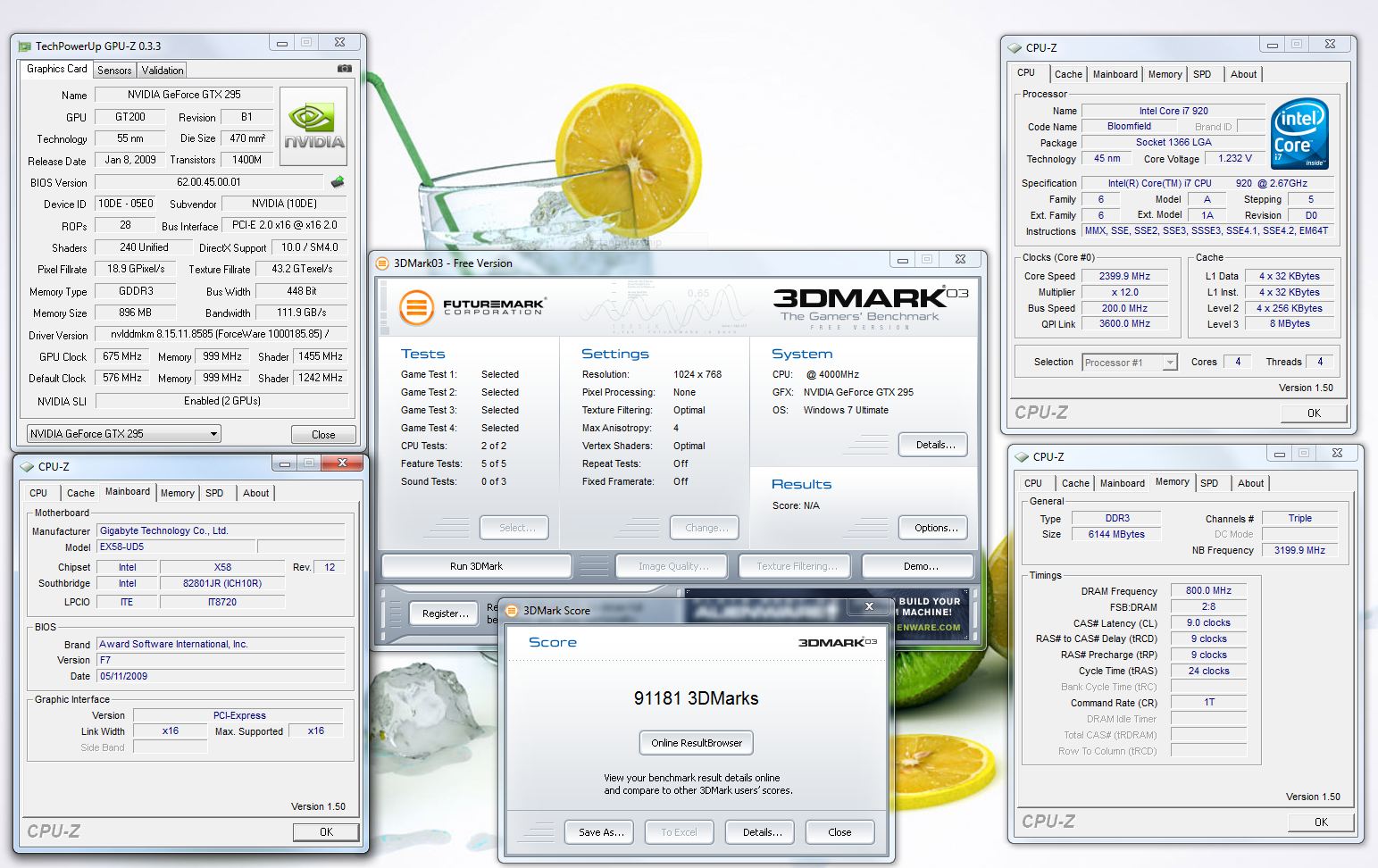Click the GPU-Z title bar app icon

[x=25, y=46]
